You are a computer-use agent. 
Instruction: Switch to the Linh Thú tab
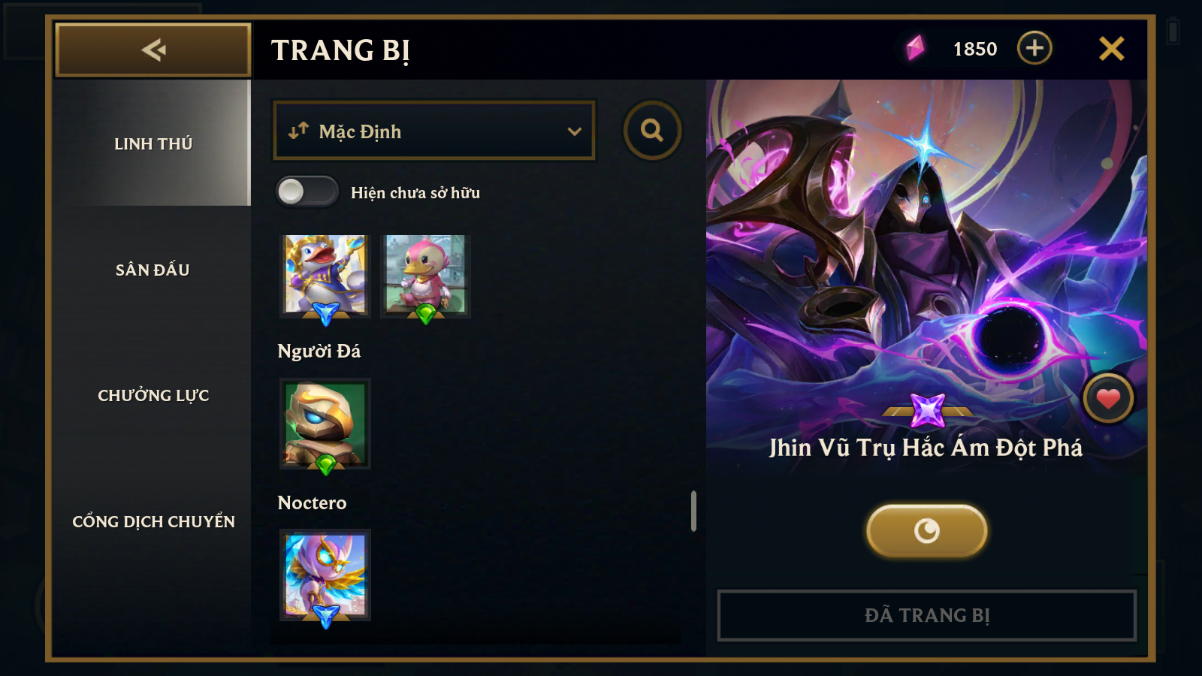pos(153,143)
